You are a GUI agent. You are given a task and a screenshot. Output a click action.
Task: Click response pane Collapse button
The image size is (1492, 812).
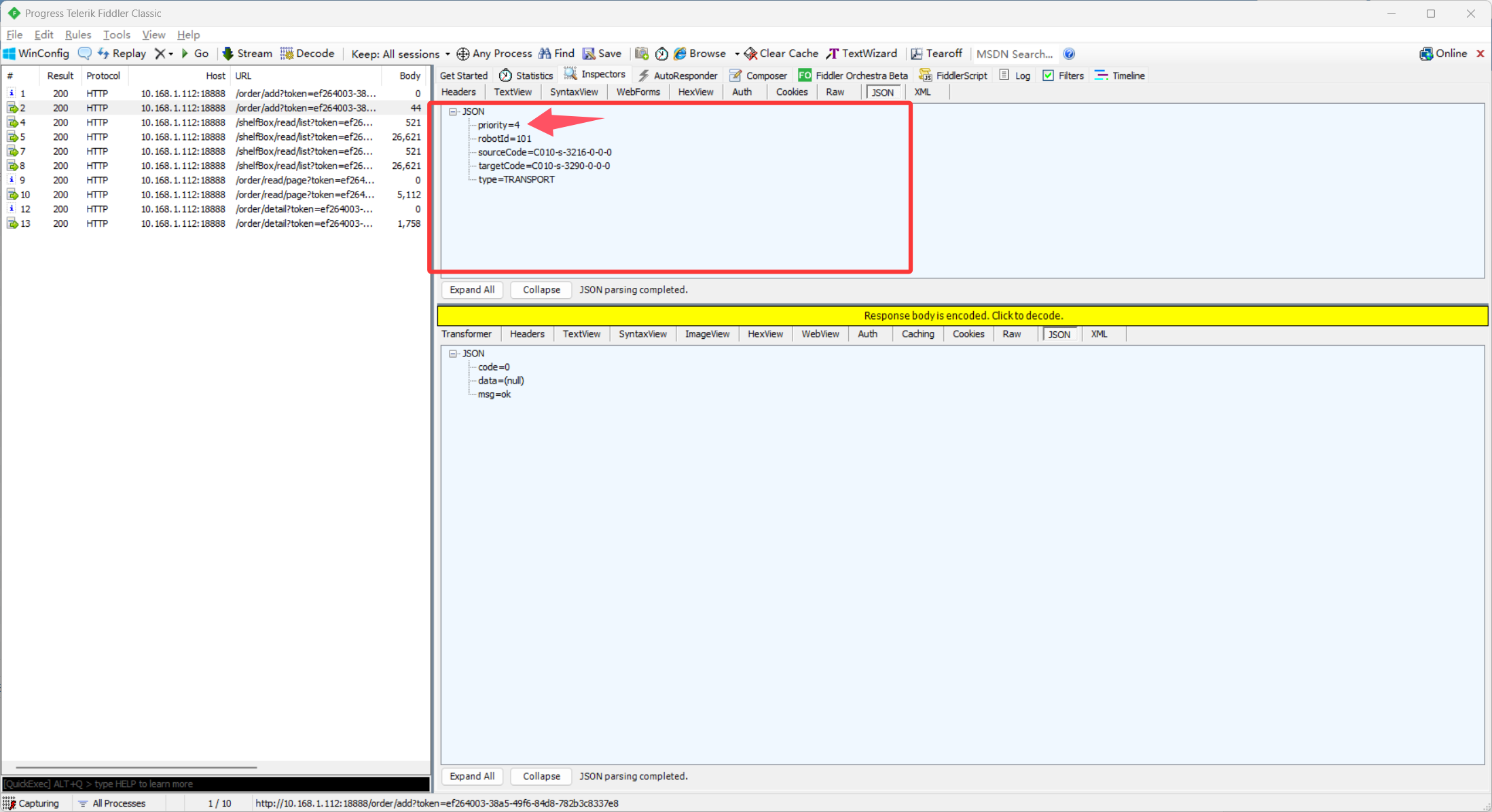tap(541, 776)
